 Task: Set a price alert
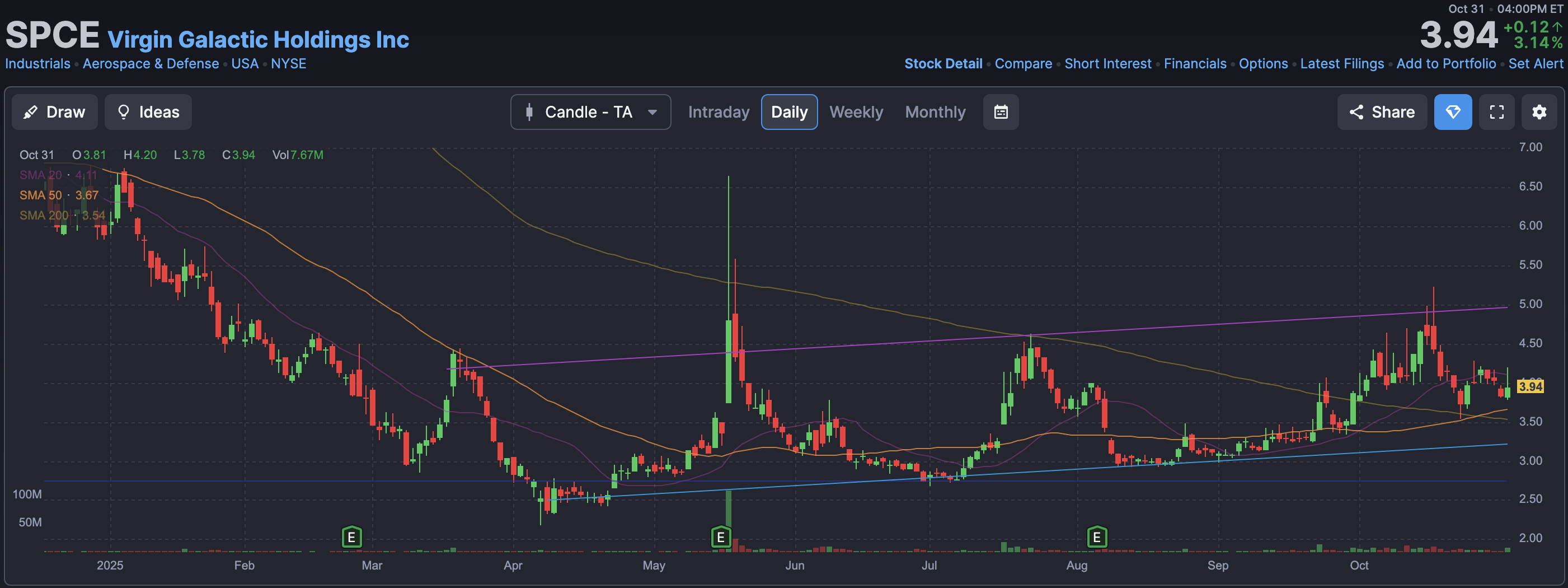point(1535,64)
